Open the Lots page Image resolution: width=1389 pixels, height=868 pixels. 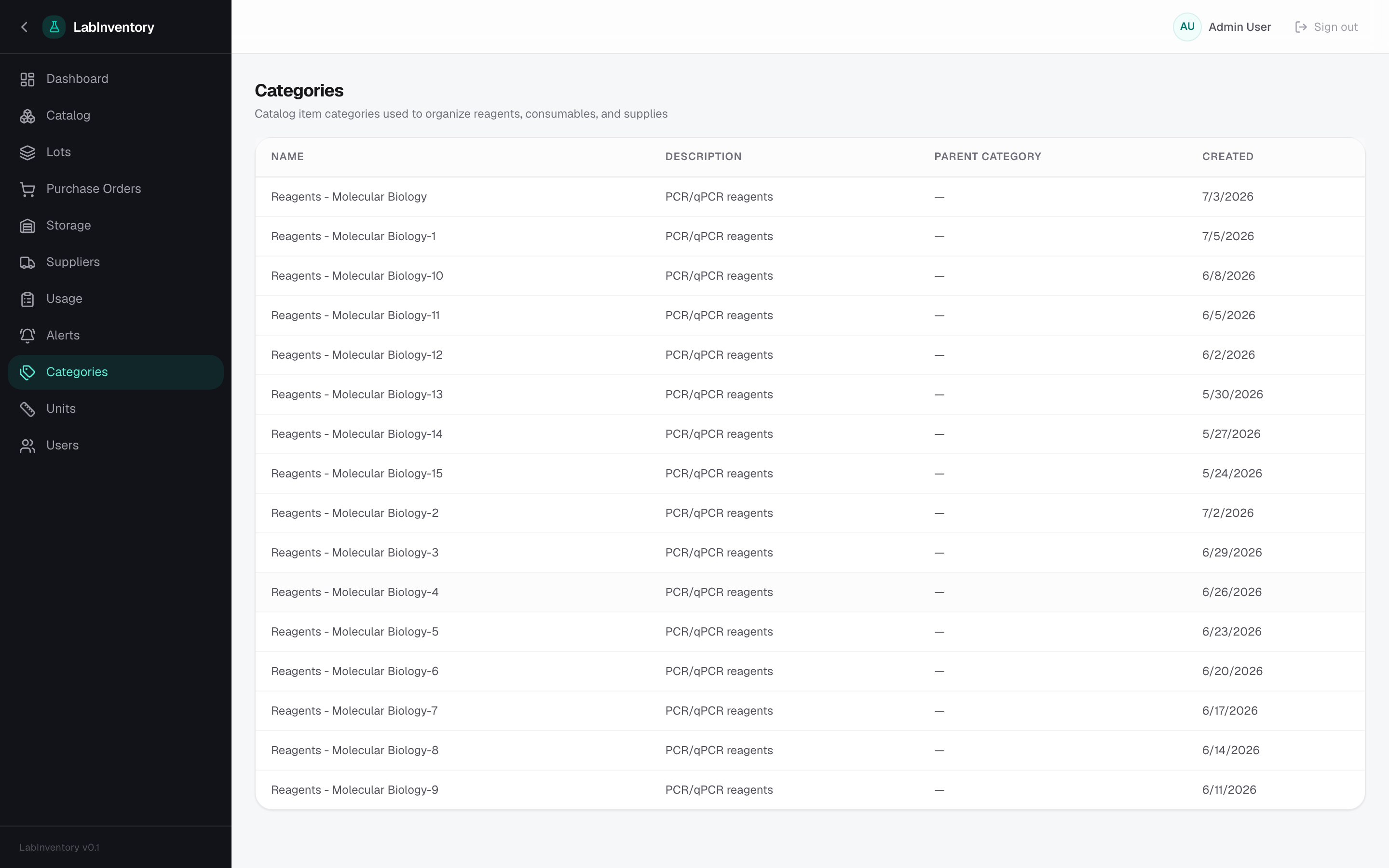click(115, 153)
